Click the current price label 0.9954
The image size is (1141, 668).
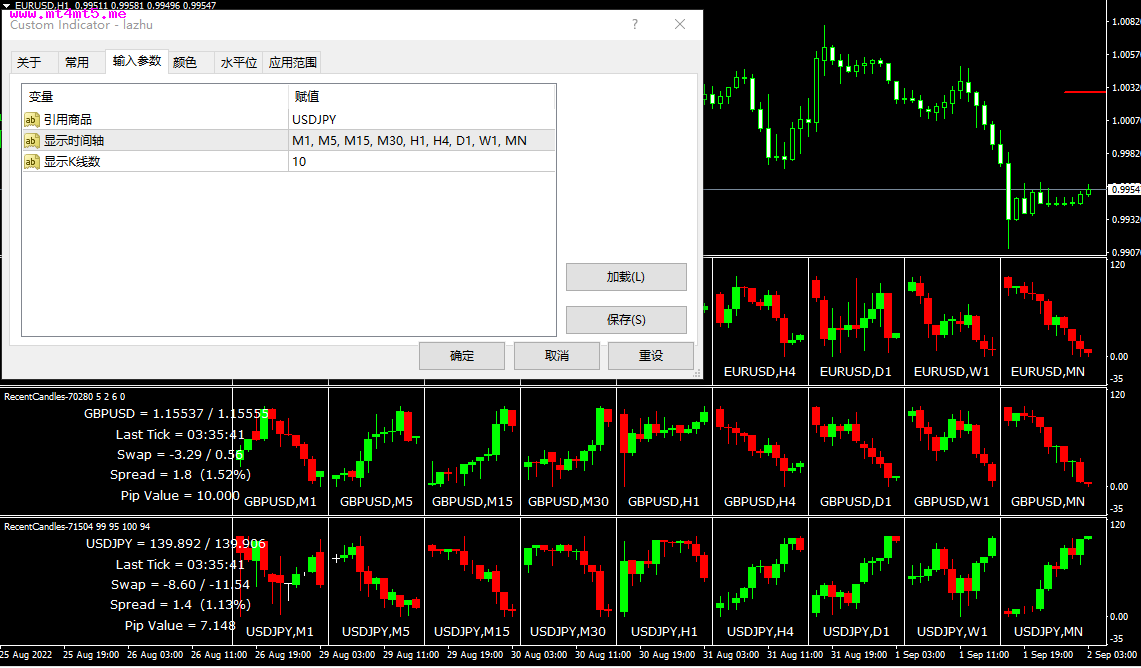pos(1125,189)
